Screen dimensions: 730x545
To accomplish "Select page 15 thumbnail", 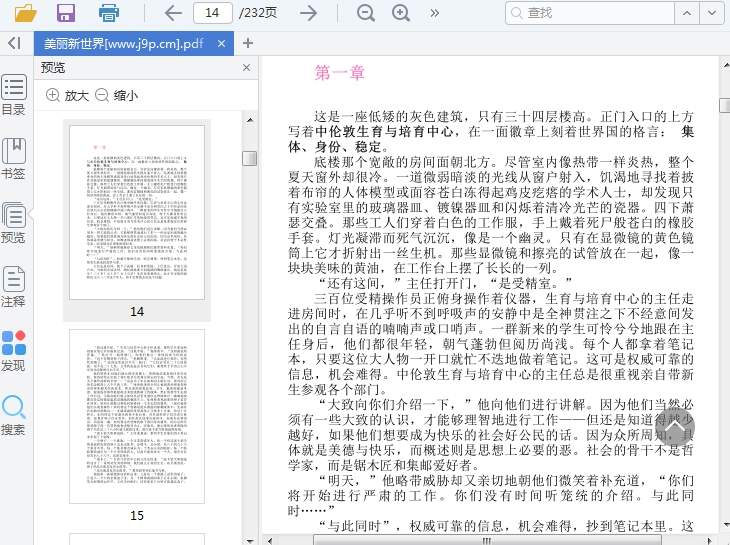I will pos(137,417).
